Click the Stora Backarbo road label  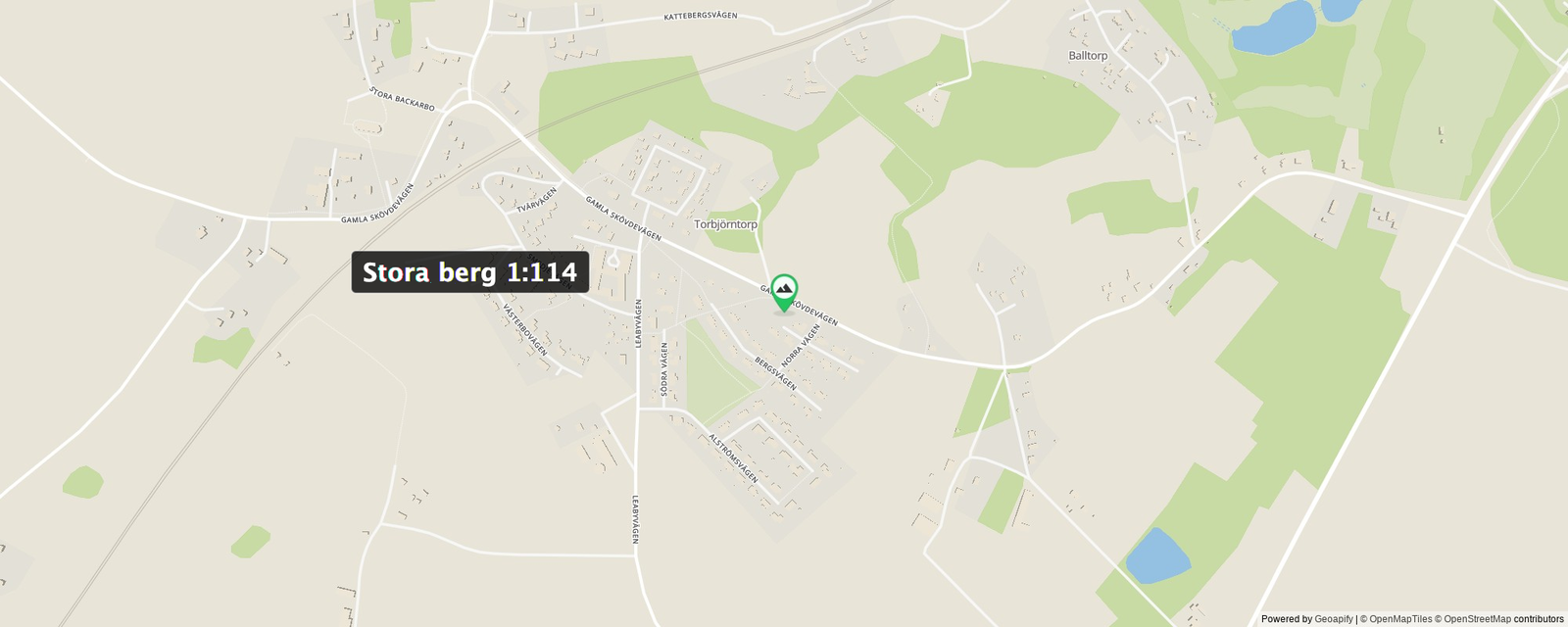pos(402,99)
